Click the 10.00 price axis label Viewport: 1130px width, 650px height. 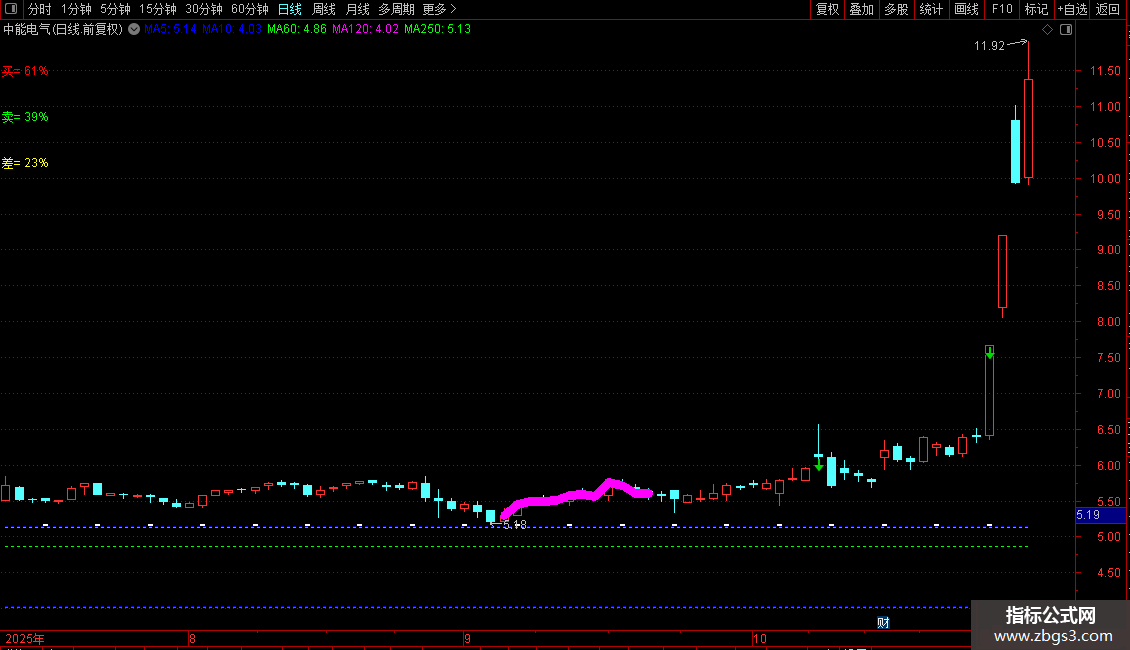tap(1105, 179)
